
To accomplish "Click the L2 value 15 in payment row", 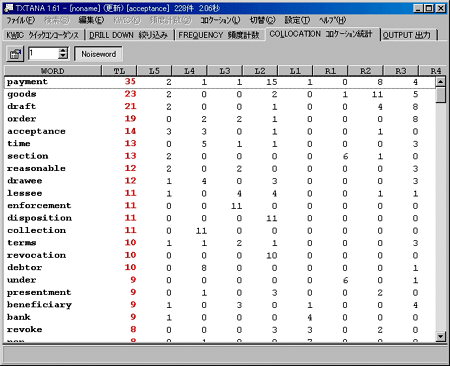I will pos(272,82).
